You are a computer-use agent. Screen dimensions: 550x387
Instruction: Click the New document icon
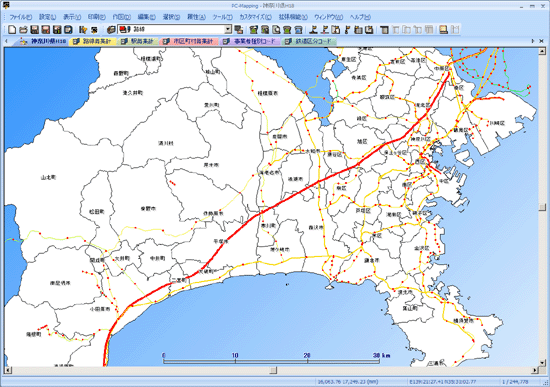pos(12,29)
